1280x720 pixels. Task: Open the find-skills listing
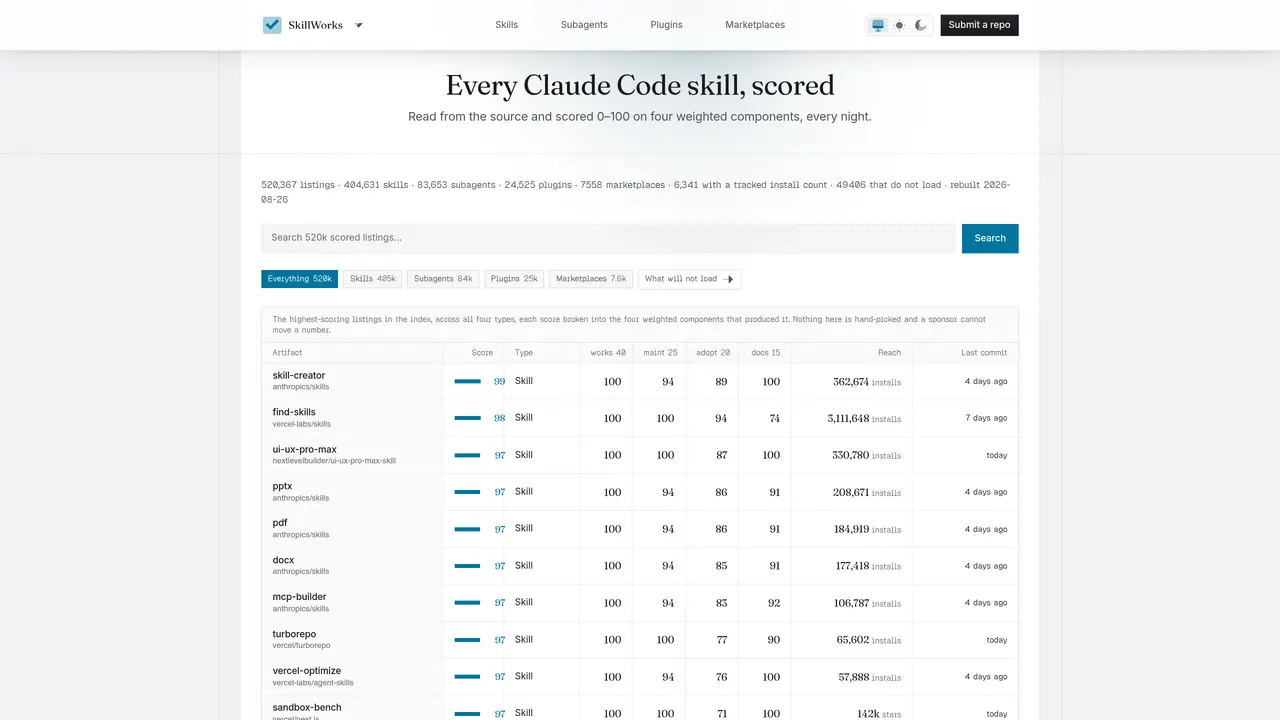294,412
